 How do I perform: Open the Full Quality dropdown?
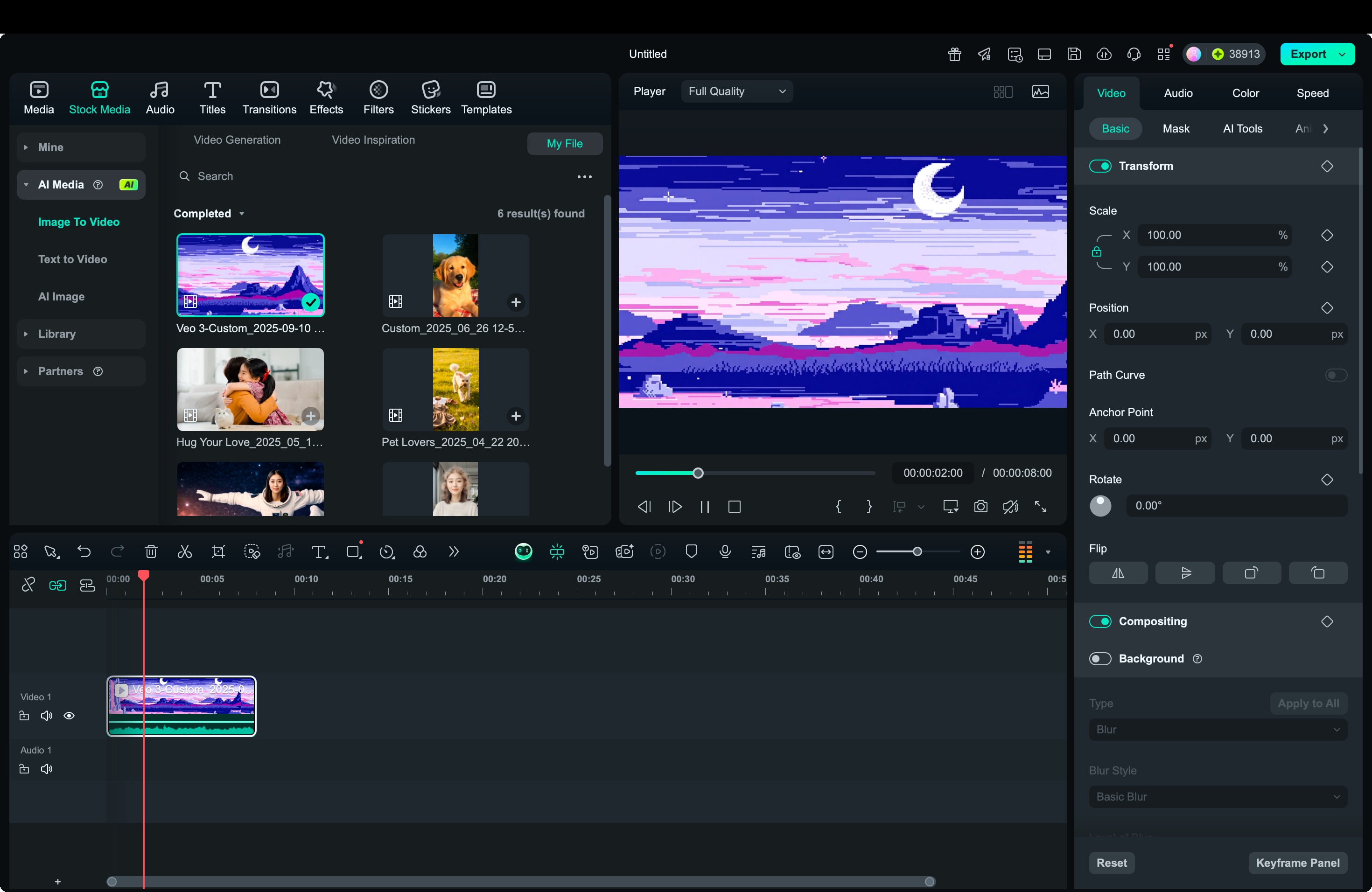(x=737, y=91)
